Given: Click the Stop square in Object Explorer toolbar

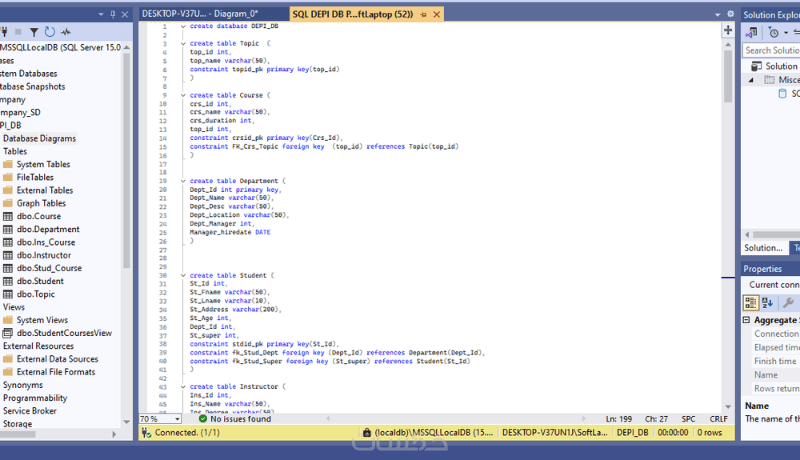Looking at the screenshot, I should point(18,32).
